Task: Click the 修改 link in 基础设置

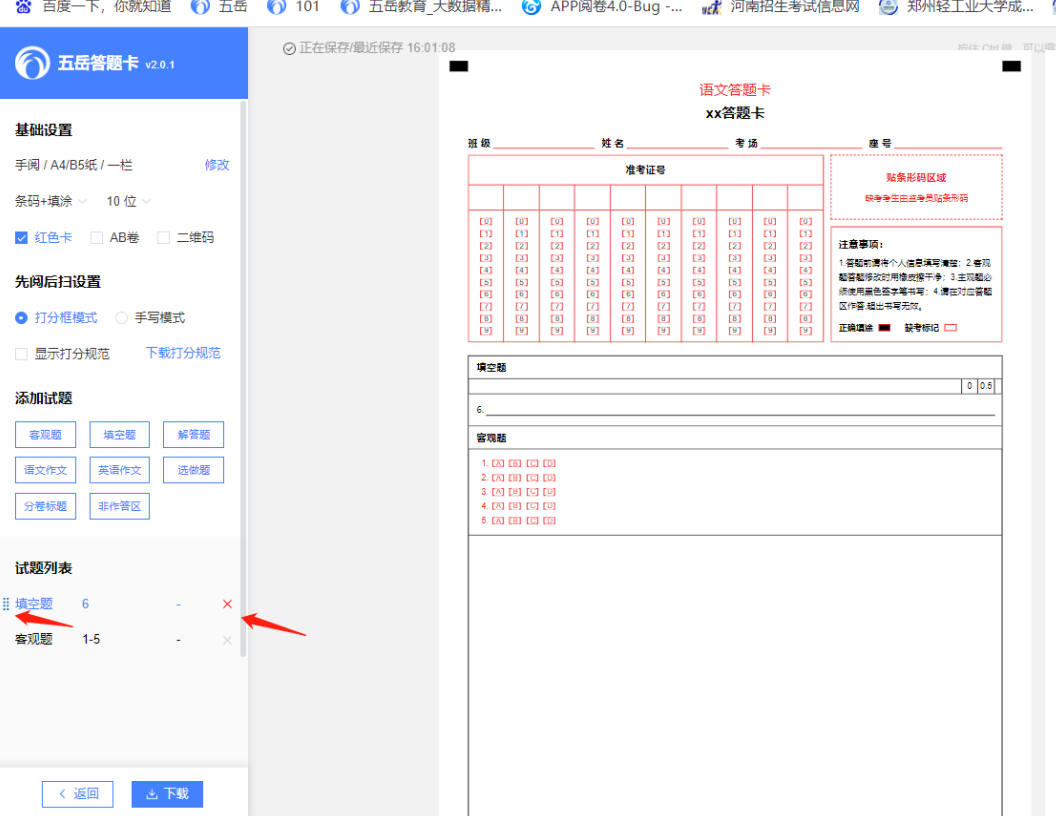Action: 217,165
